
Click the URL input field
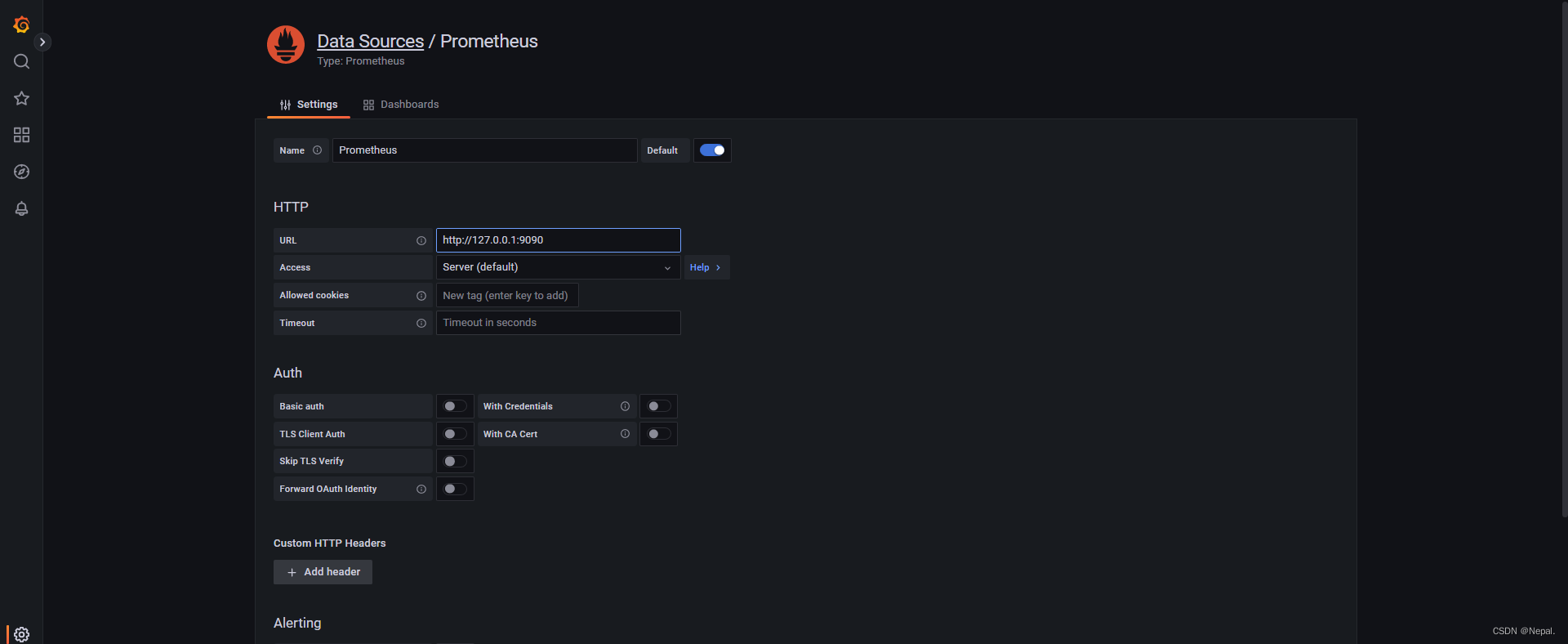click(558, 240)
